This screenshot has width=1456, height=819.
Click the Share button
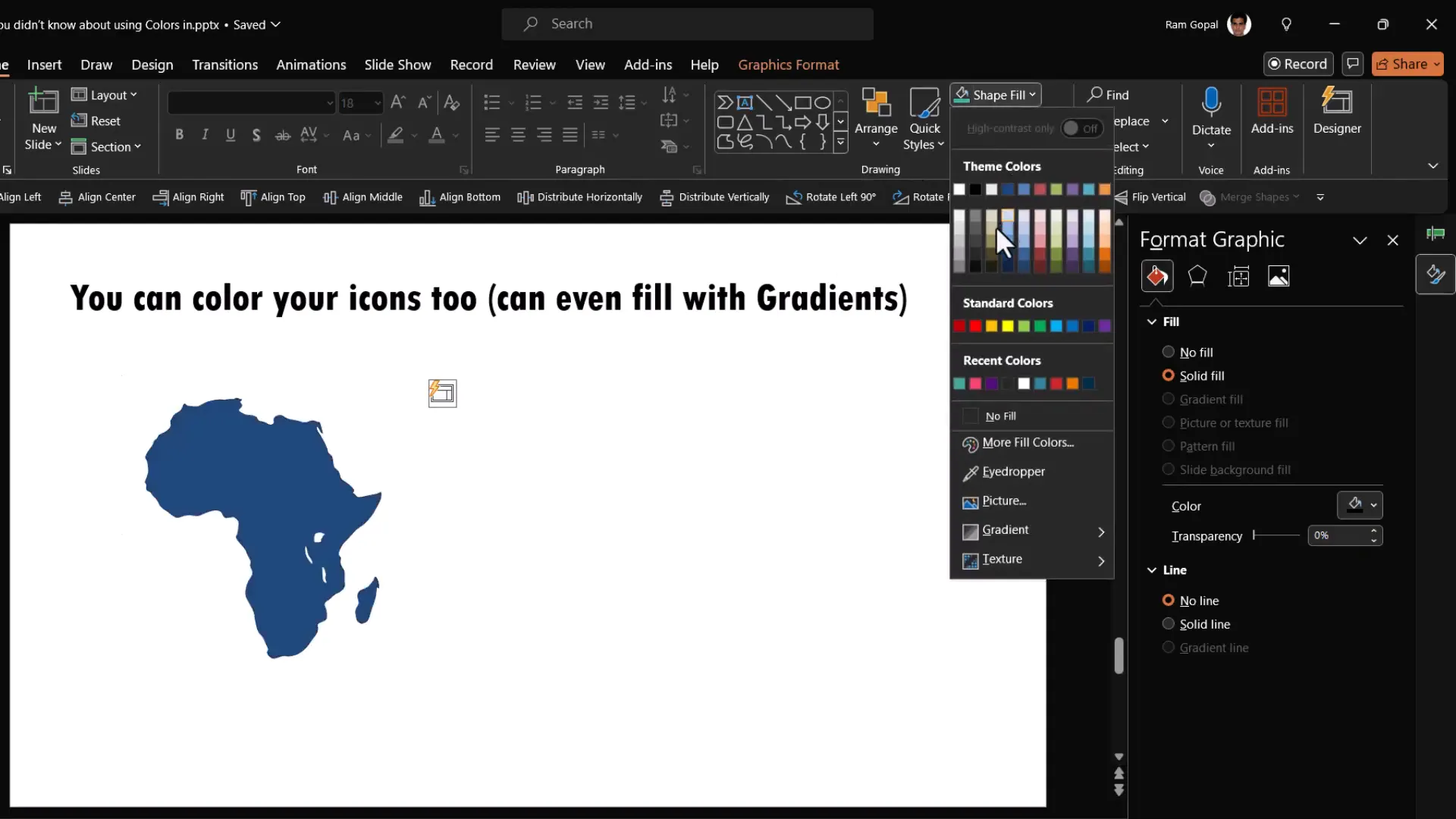[1407, 64]
